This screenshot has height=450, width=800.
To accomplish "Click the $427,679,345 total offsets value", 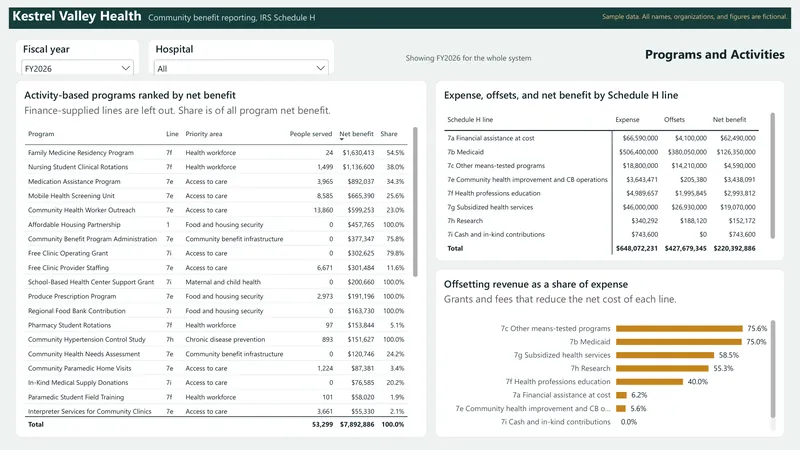I will pos(686,248).
